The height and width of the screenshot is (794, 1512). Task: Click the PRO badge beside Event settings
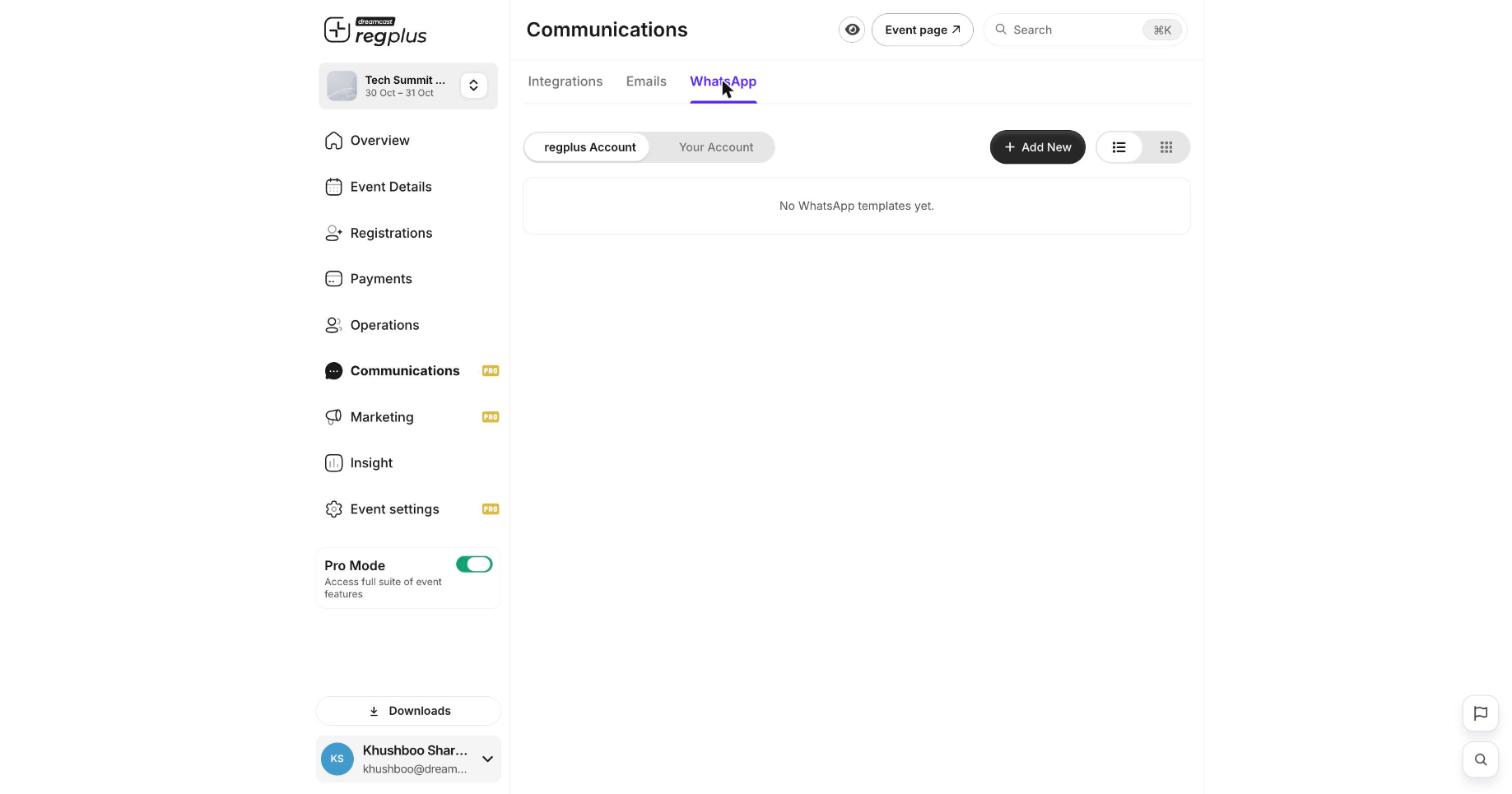click(x=490, y=509)
